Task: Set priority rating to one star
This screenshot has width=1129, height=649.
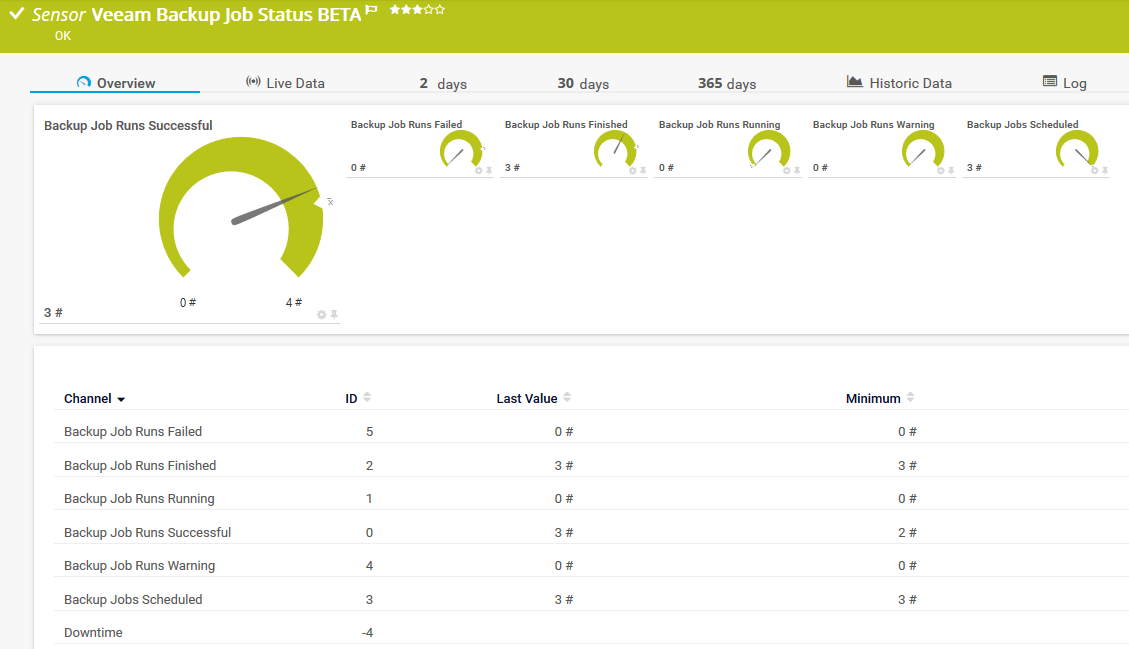Action: (x=394, y=10)
